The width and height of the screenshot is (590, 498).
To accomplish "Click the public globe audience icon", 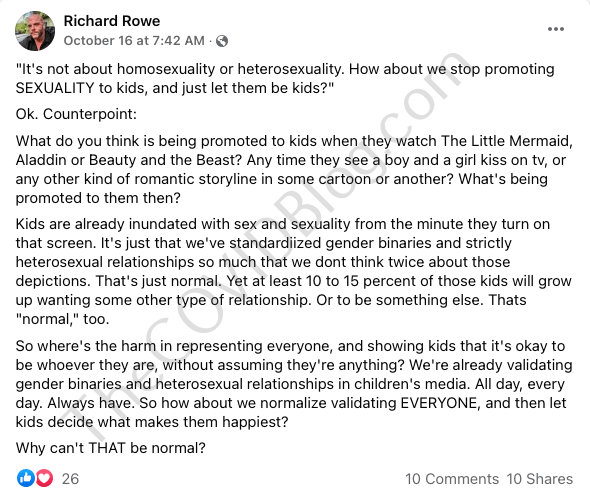I will pyautogui.click(x=222, y=41).
